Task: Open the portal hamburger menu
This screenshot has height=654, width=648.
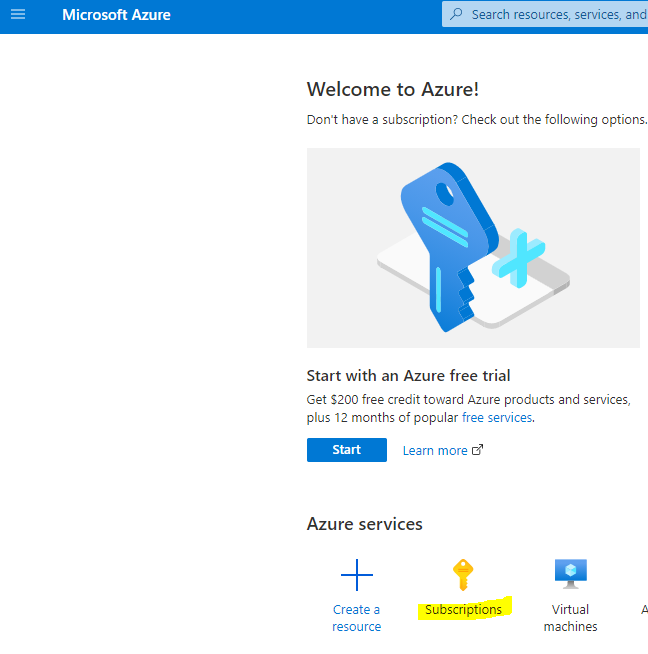Action: [17, 15]
